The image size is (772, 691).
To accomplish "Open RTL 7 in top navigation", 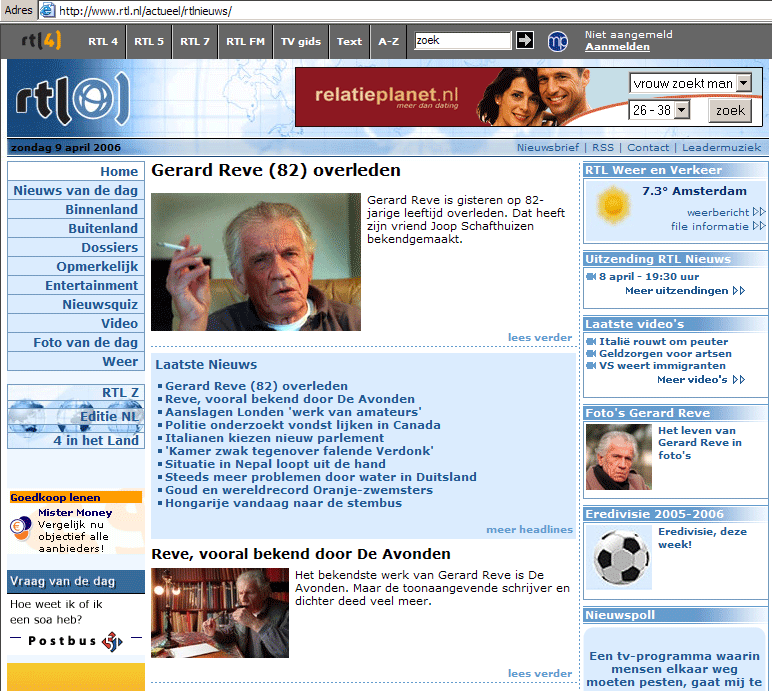I will click(194, 41).
